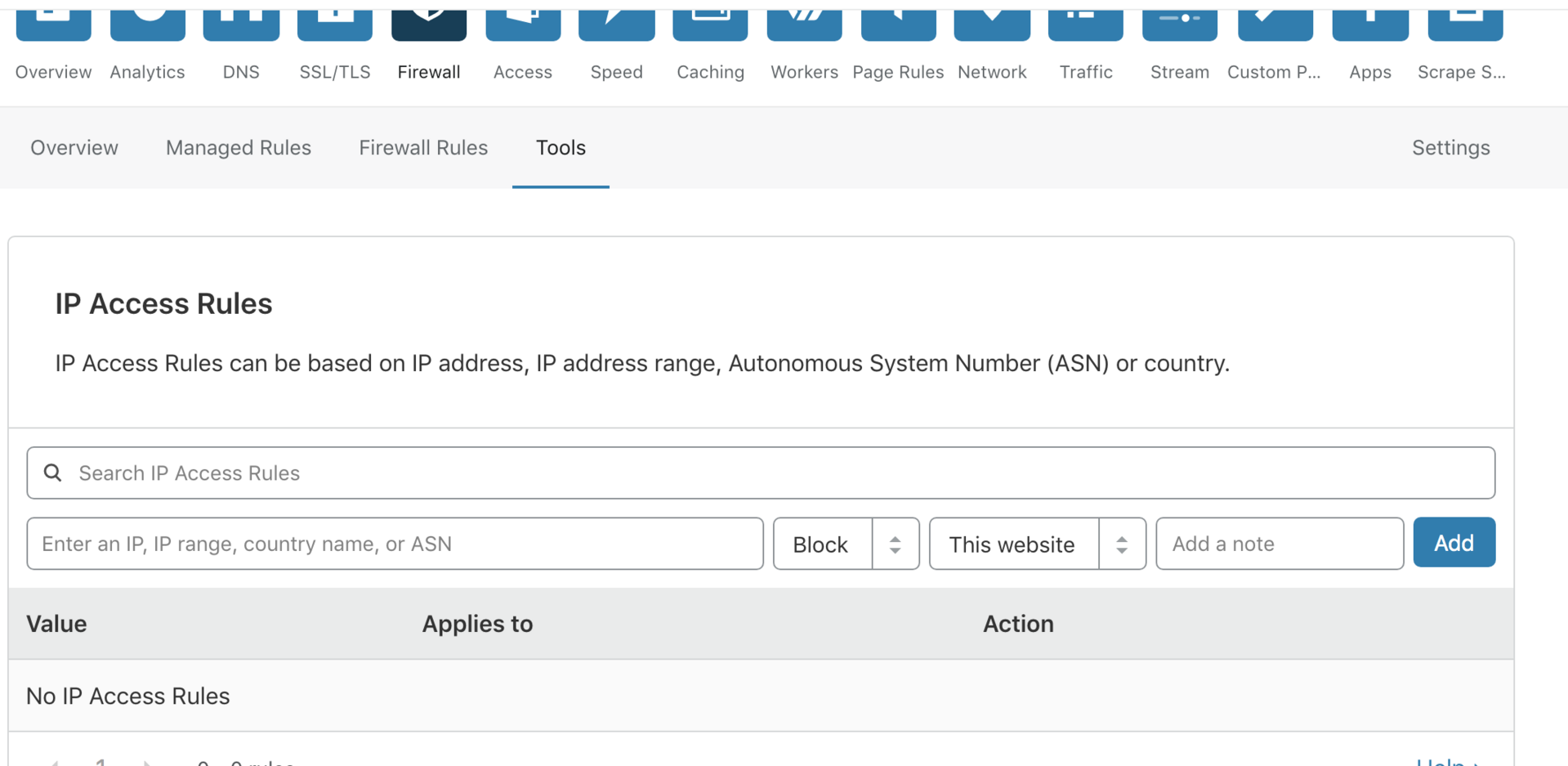This screenshot has width=1568, height=766.
Task: Click the Value column header
Action: [x=56, y=624]
